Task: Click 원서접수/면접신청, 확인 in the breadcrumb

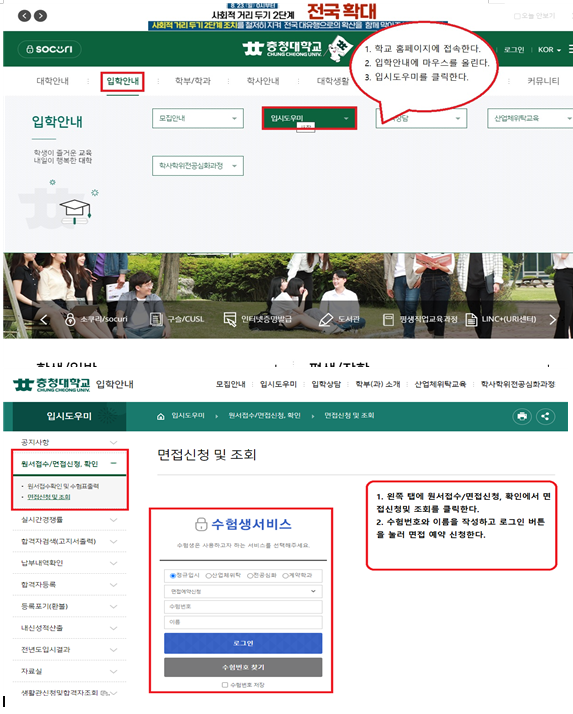Action: pos(264,416)
